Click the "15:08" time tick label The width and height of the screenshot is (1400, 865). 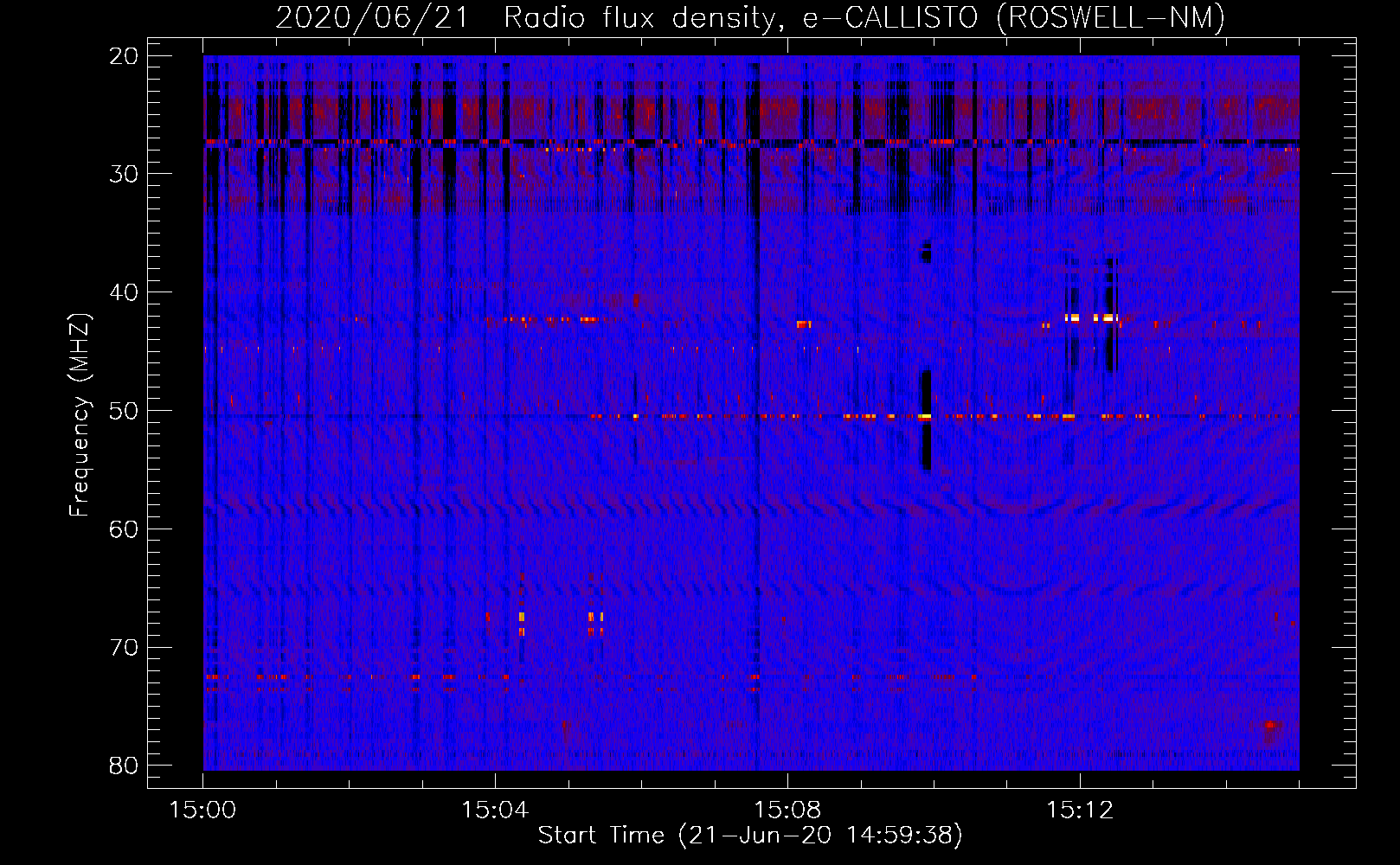click(x=787, y=811)
